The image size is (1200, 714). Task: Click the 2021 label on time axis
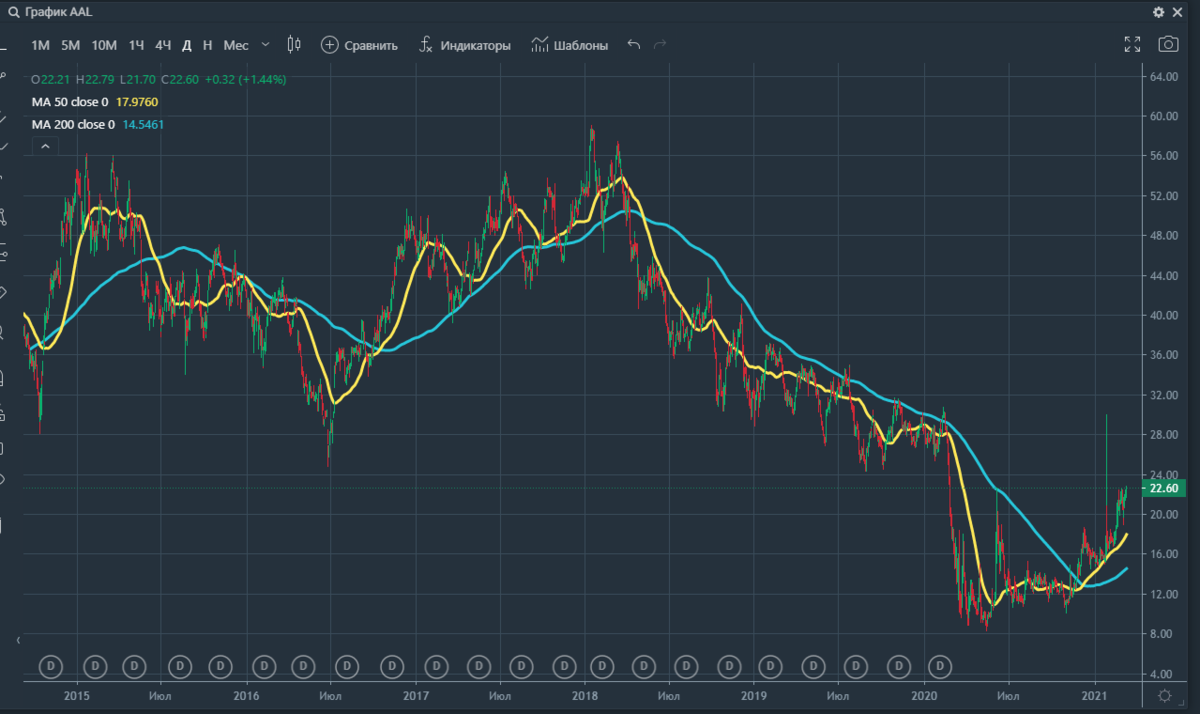pyautogui.click(x=1094, y=695)
